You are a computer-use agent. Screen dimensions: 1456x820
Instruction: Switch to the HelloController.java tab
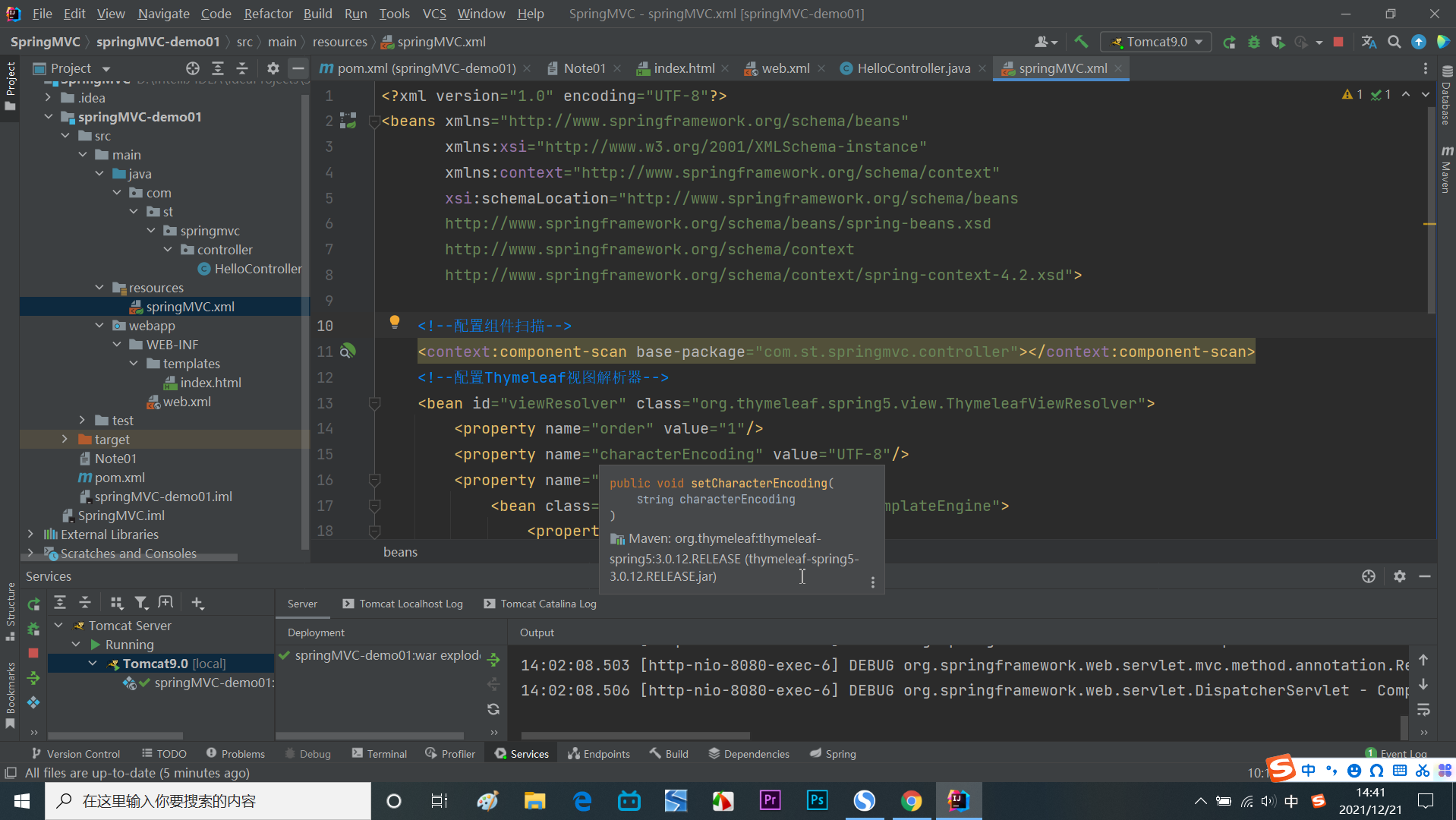[913, 68]
